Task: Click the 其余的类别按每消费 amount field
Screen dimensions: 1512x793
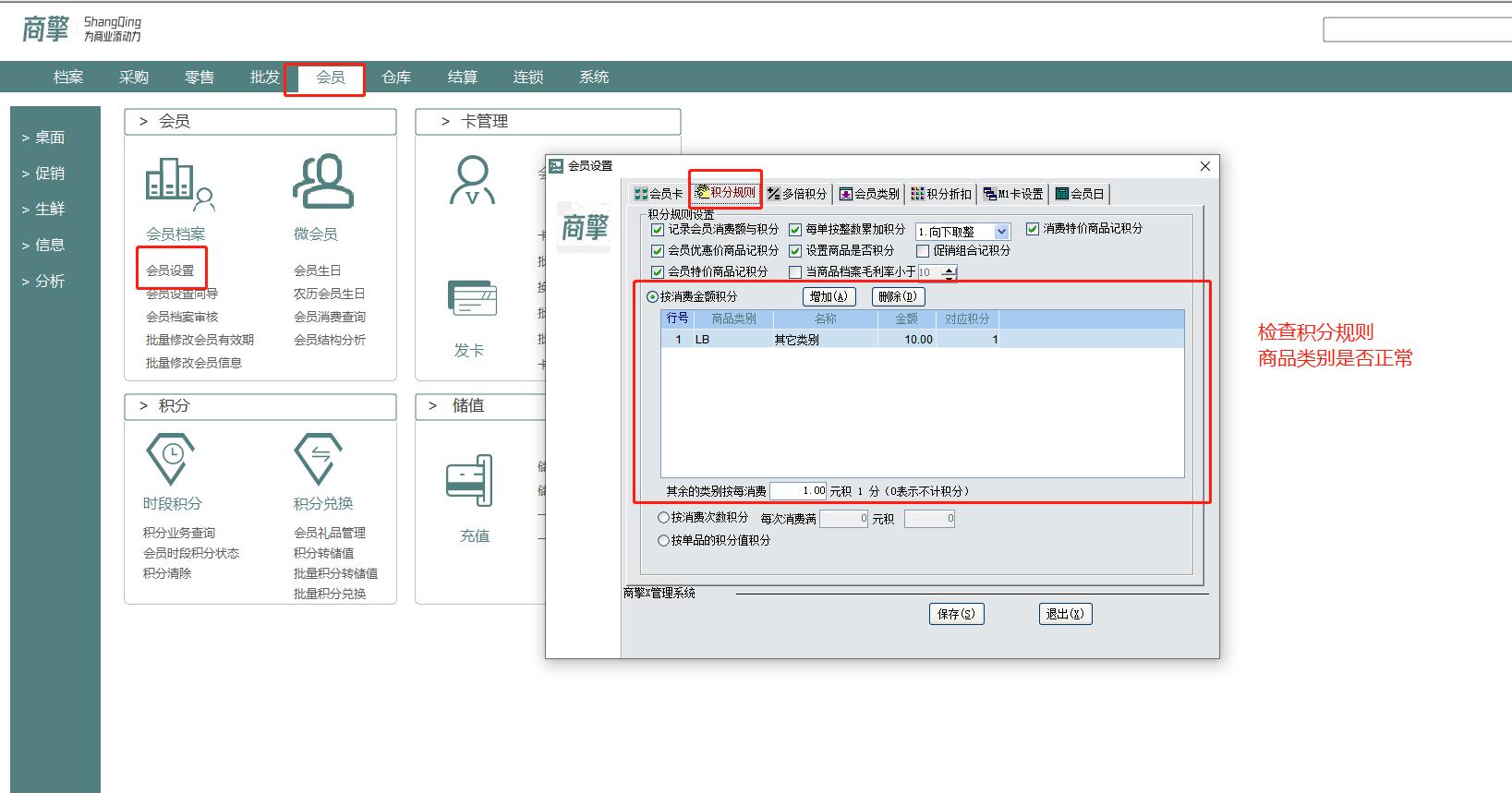Action: click(x=799, y=491)
